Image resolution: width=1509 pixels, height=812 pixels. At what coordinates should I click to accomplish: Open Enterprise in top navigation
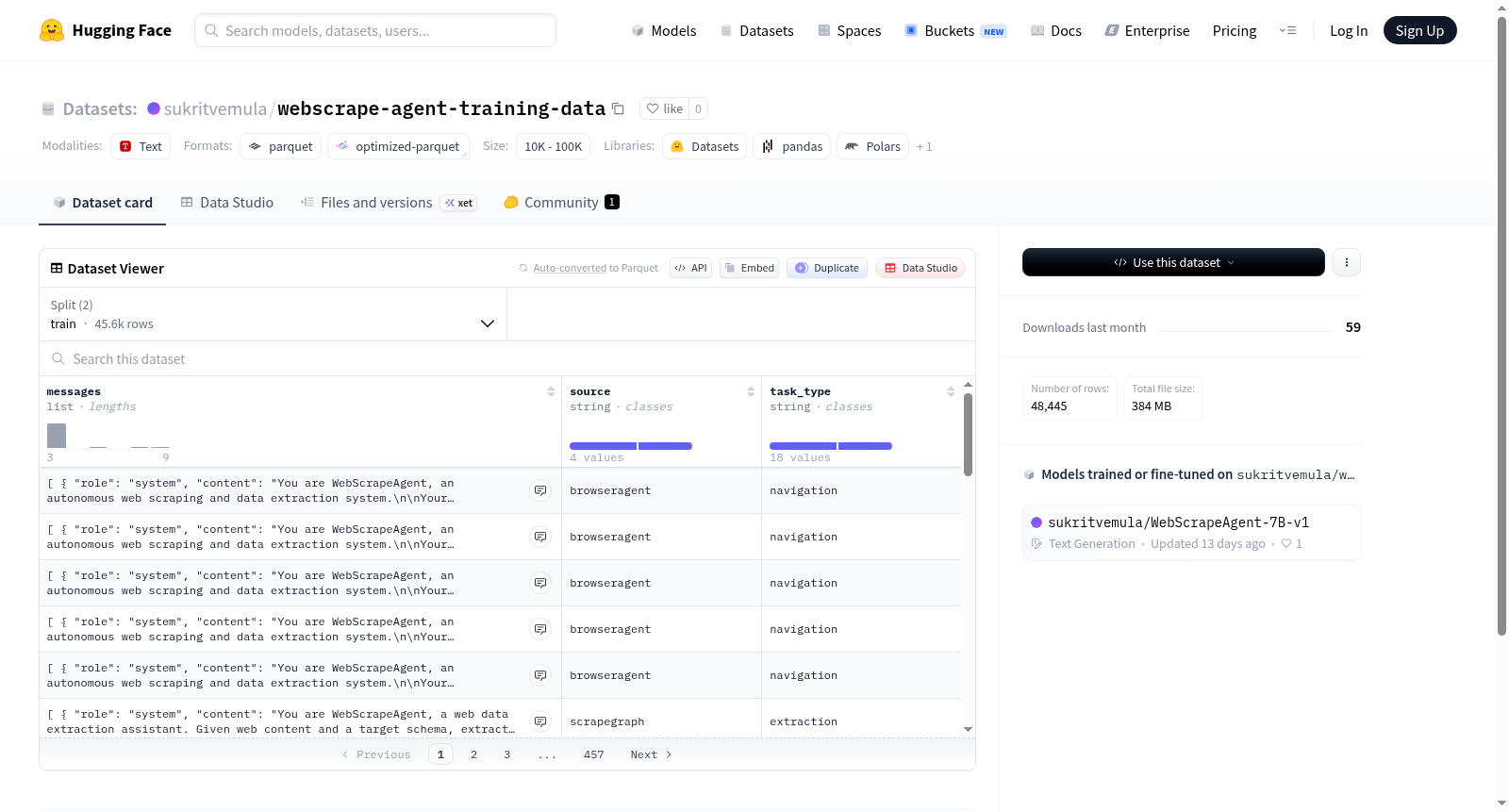(x=1147, y=30)
